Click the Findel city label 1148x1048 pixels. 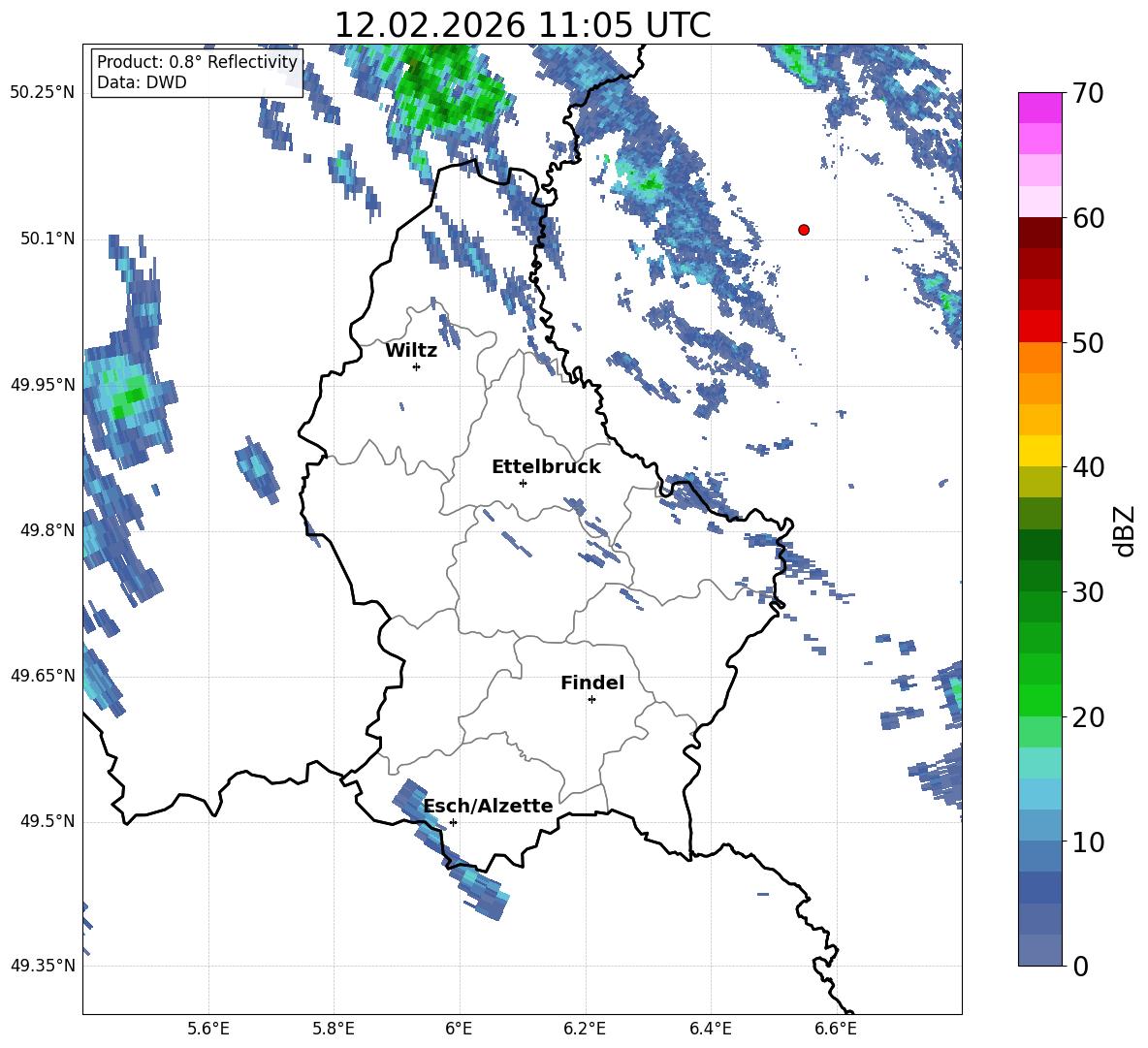click(592, 683)
